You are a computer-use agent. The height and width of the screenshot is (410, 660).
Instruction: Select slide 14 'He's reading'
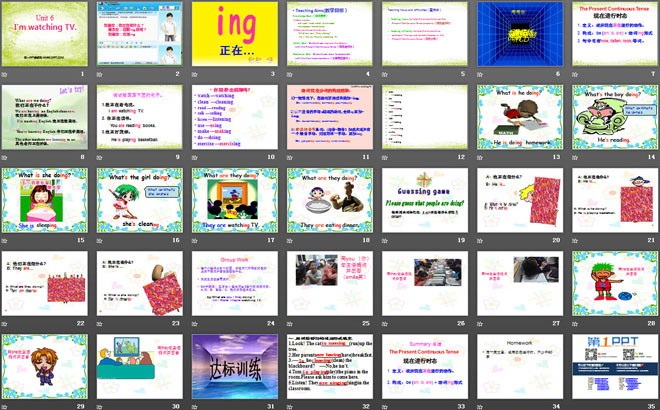pyautogui.click(x=615, y=117)
